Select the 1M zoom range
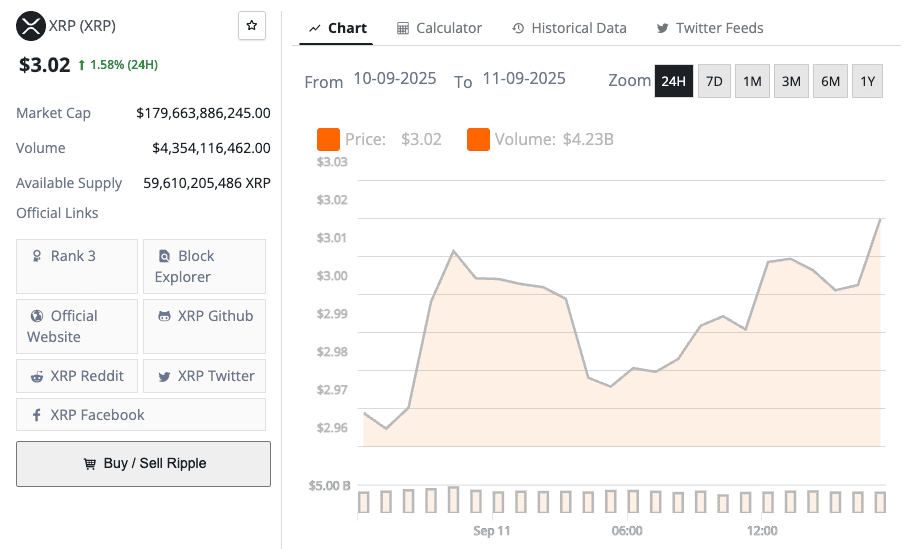The image size is (914, 549). pos(752,81)
